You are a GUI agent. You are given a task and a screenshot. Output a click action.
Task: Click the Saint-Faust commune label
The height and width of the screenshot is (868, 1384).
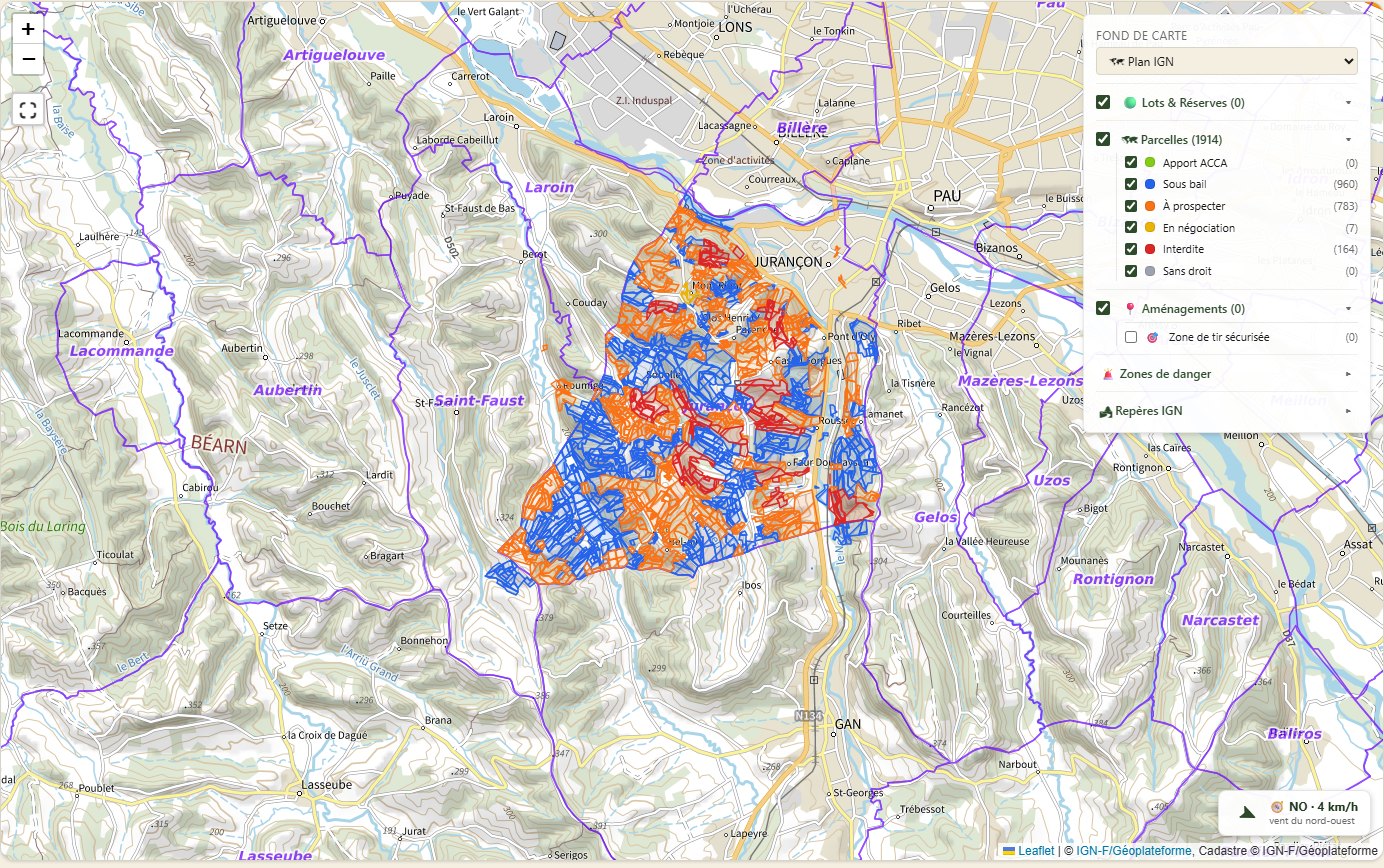(x=479, y=401)
